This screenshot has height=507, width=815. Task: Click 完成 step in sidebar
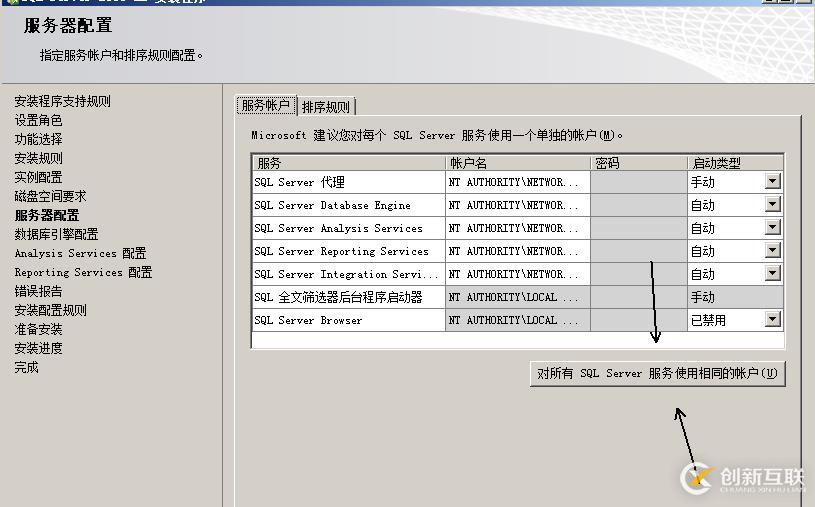coord(27,367)
